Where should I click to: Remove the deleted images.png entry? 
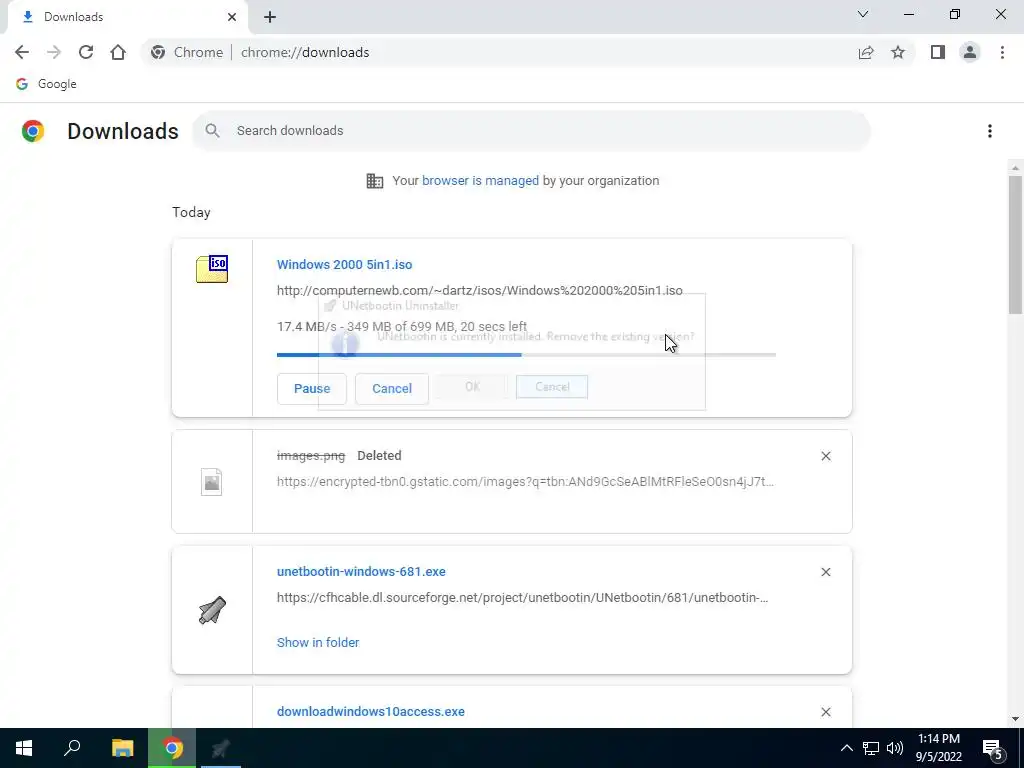point(825,456)
